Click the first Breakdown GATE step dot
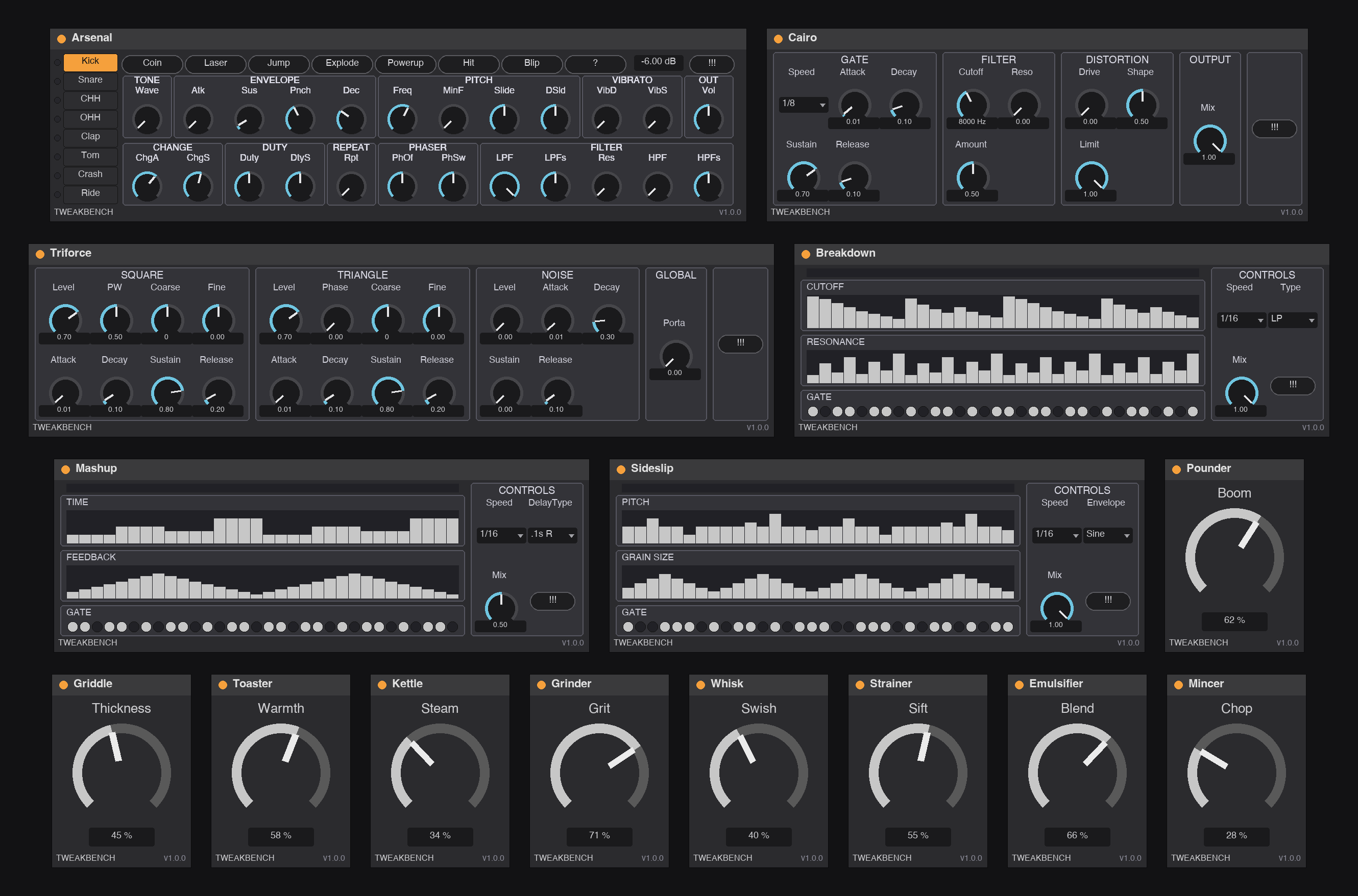 pos(813,411)
